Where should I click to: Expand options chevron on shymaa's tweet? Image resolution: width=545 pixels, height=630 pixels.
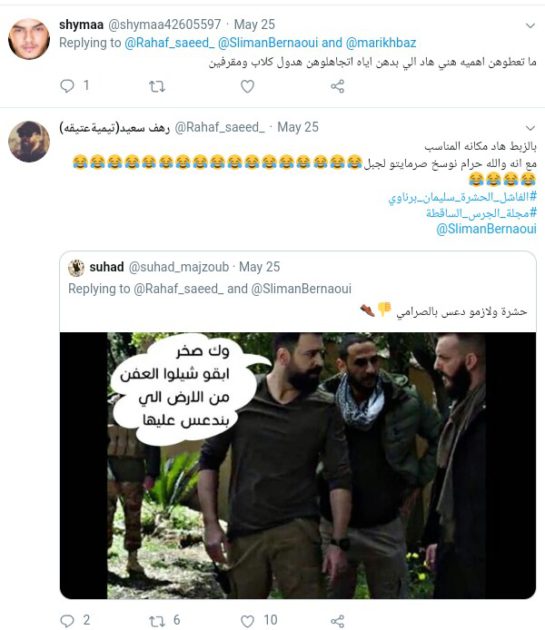click(x=530, y=26)
